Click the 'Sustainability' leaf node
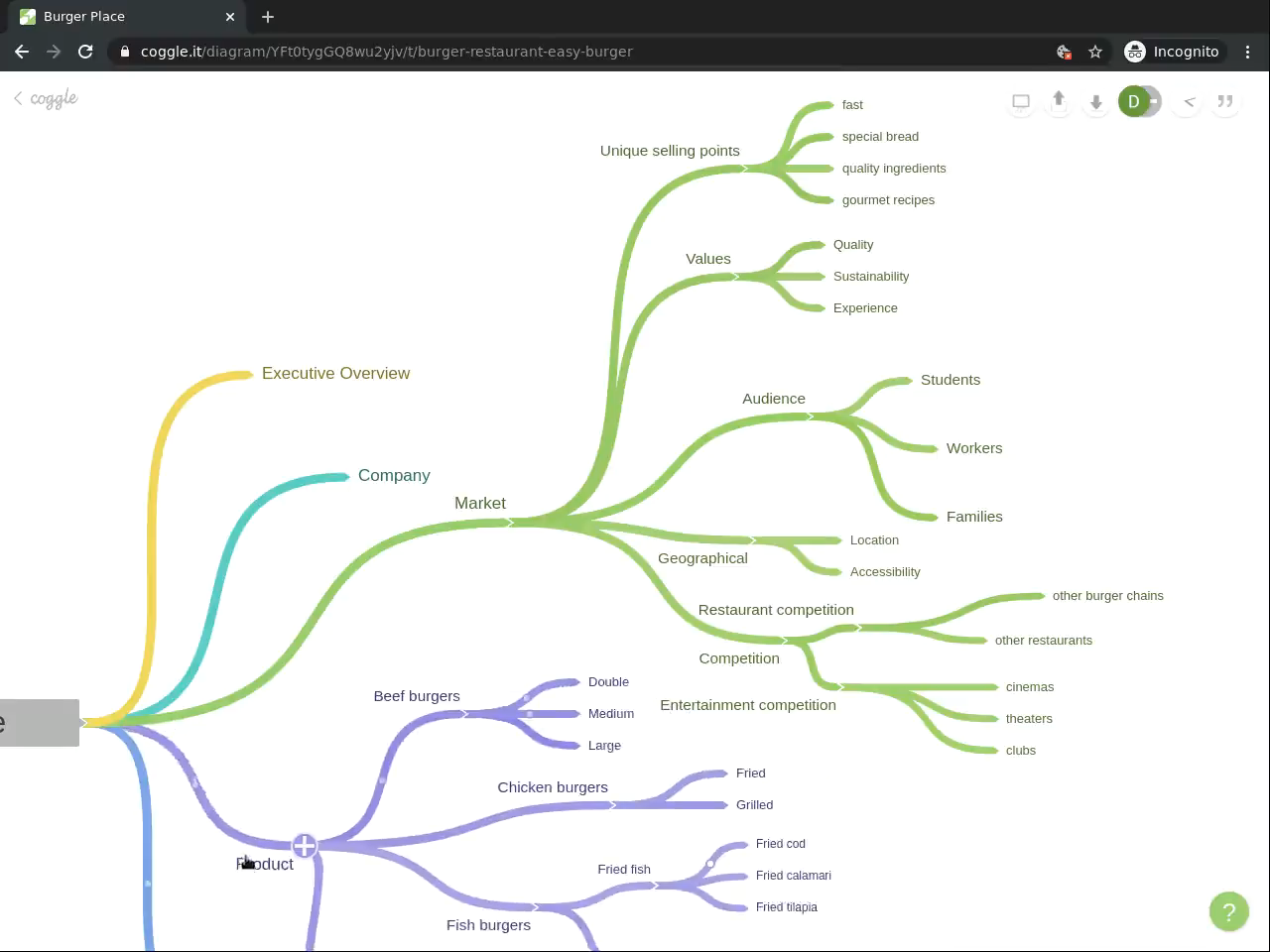Screen dimensions: 1270x952 coord(871,277)
